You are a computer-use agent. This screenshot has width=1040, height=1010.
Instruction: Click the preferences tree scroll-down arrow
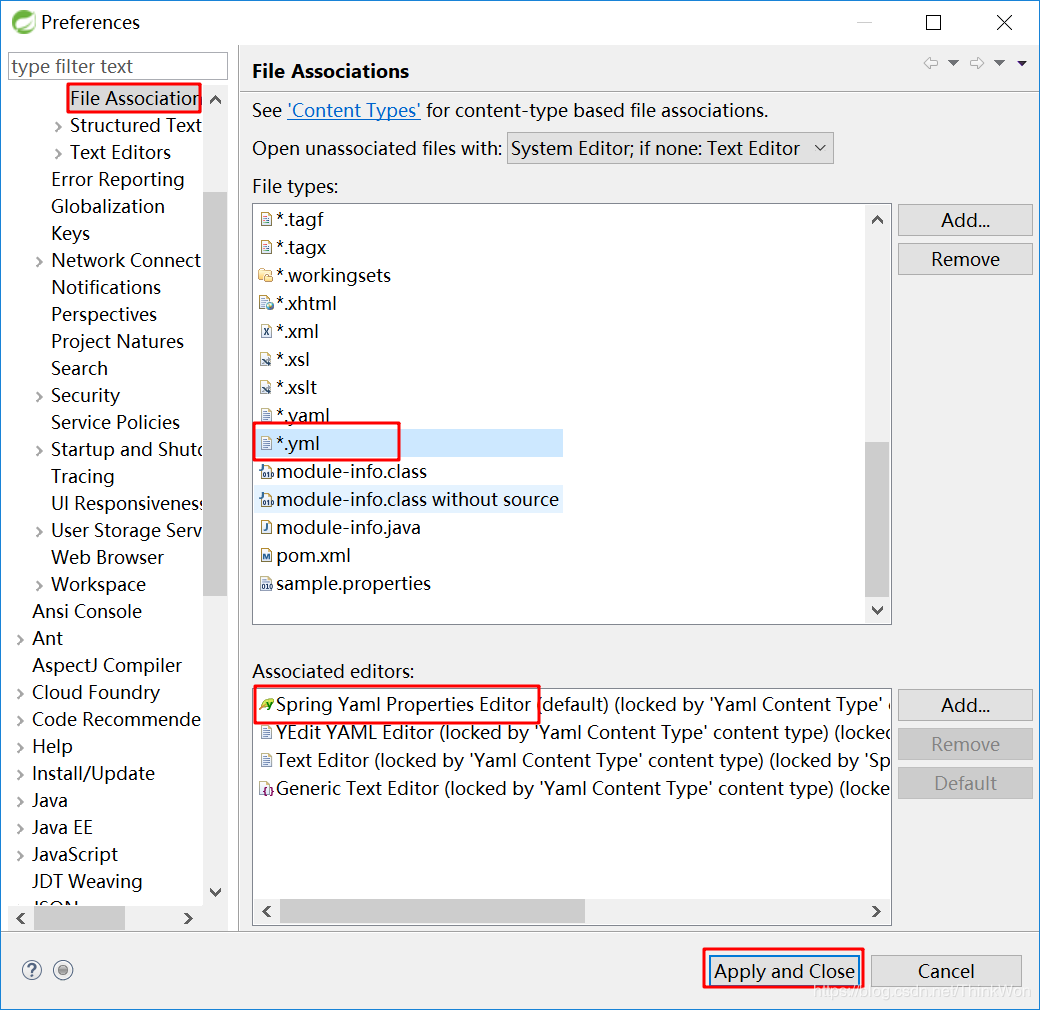click(x=215, y=893)
